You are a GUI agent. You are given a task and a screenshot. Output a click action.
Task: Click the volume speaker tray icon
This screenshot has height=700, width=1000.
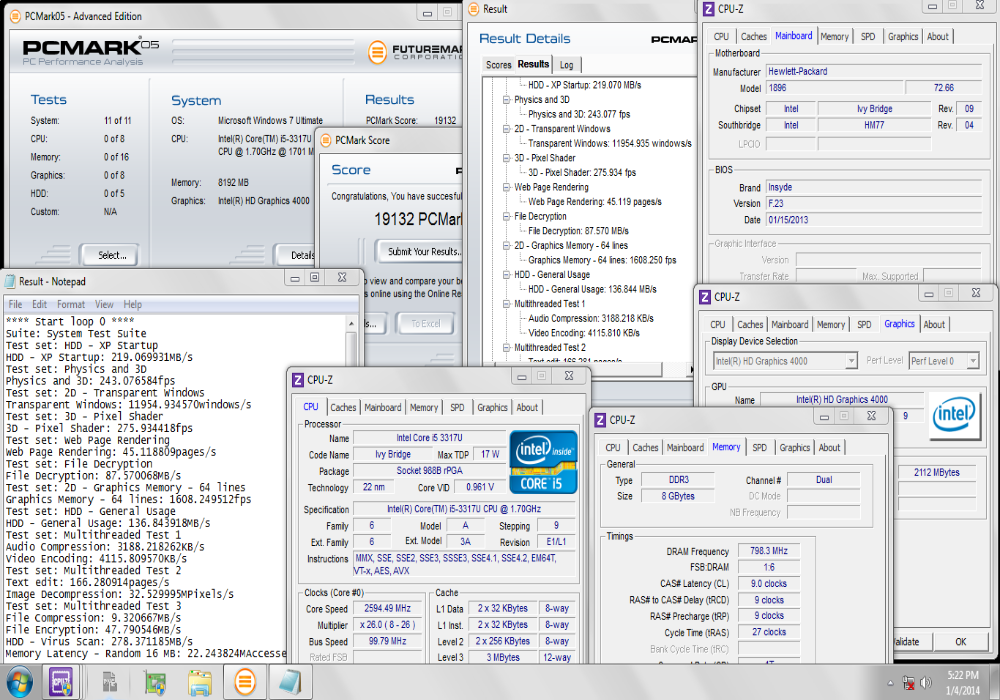(926, 683)
